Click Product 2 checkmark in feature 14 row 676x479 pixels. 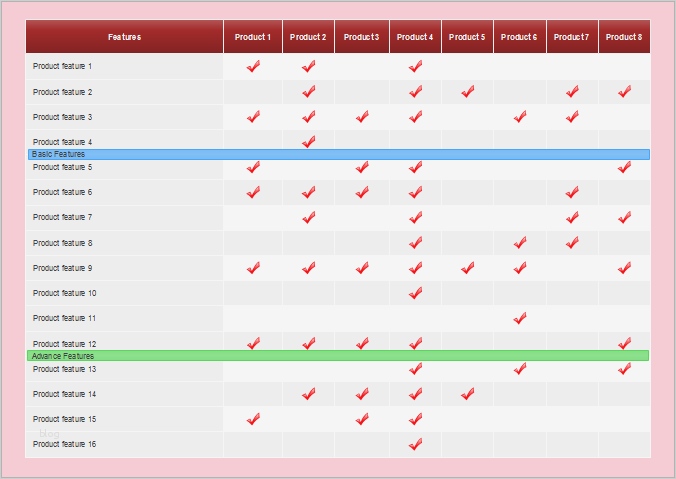point(308,394)
